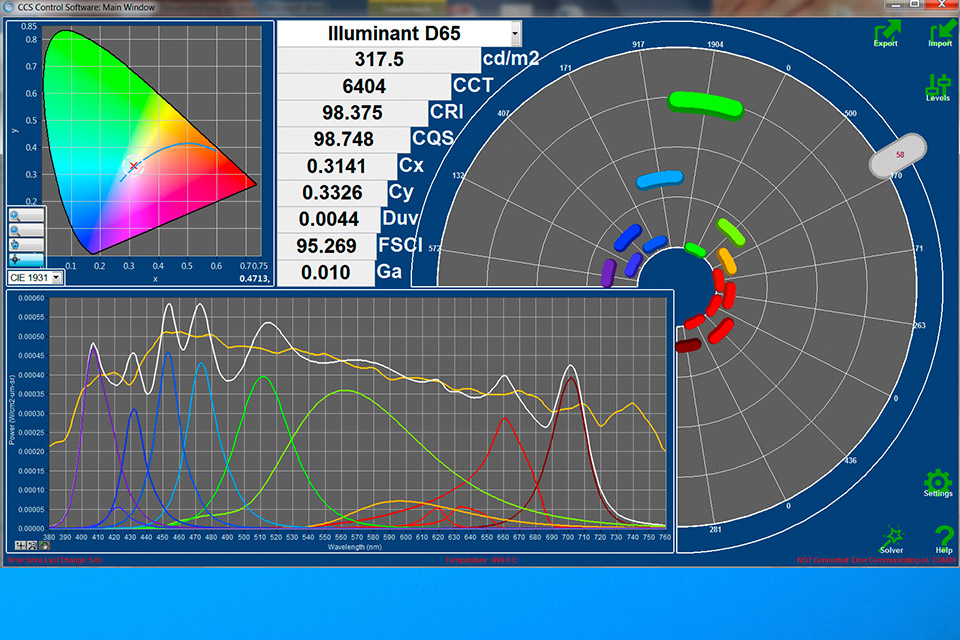Viewport: 960px width, 640px height.
Task: Click the red cross marker on the CIE diagram
Action: pyautogui.click(x=133, y=166)
